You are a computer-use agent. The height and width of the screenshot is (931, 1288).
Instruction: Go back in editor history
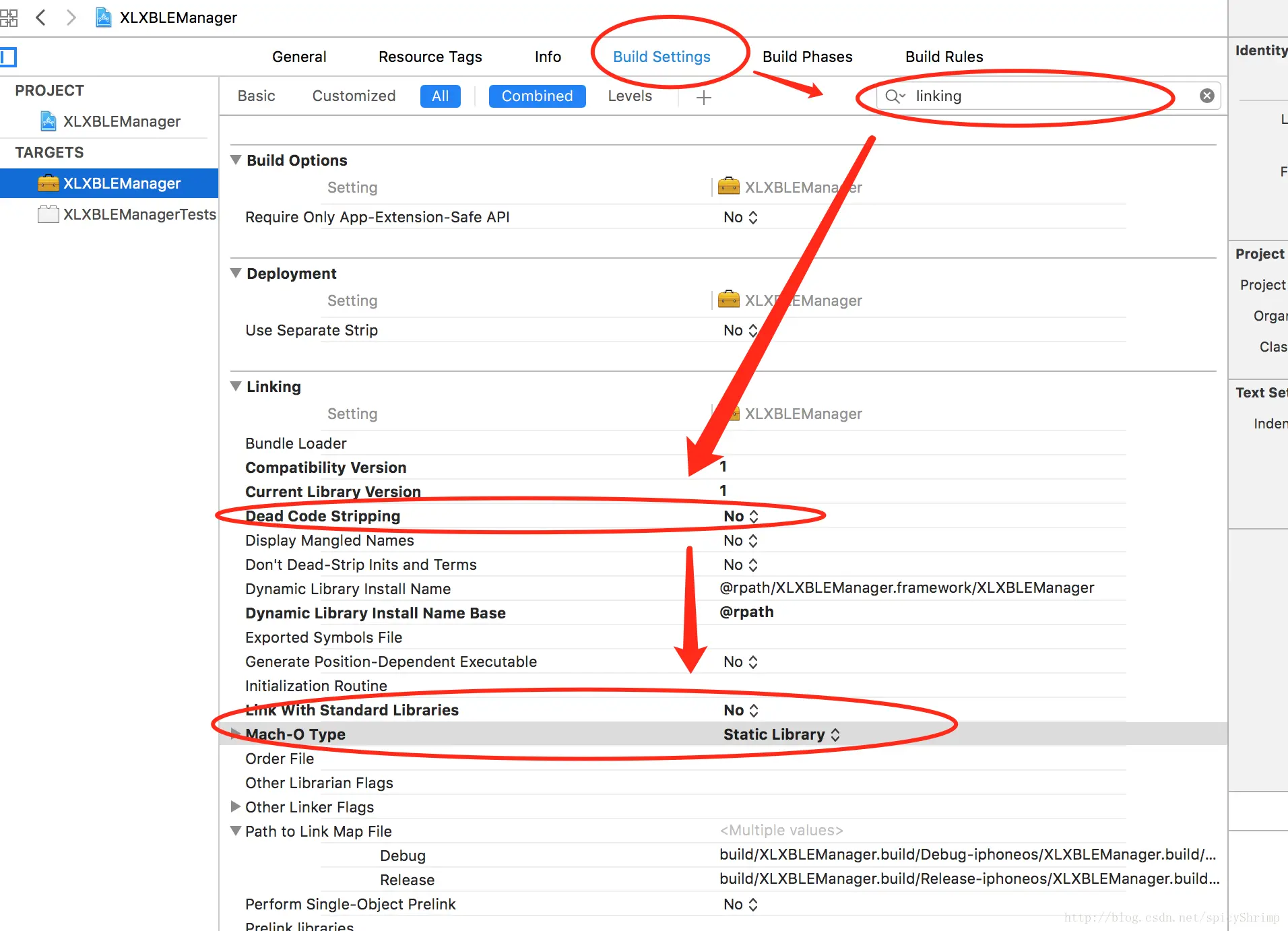[40, 18]
